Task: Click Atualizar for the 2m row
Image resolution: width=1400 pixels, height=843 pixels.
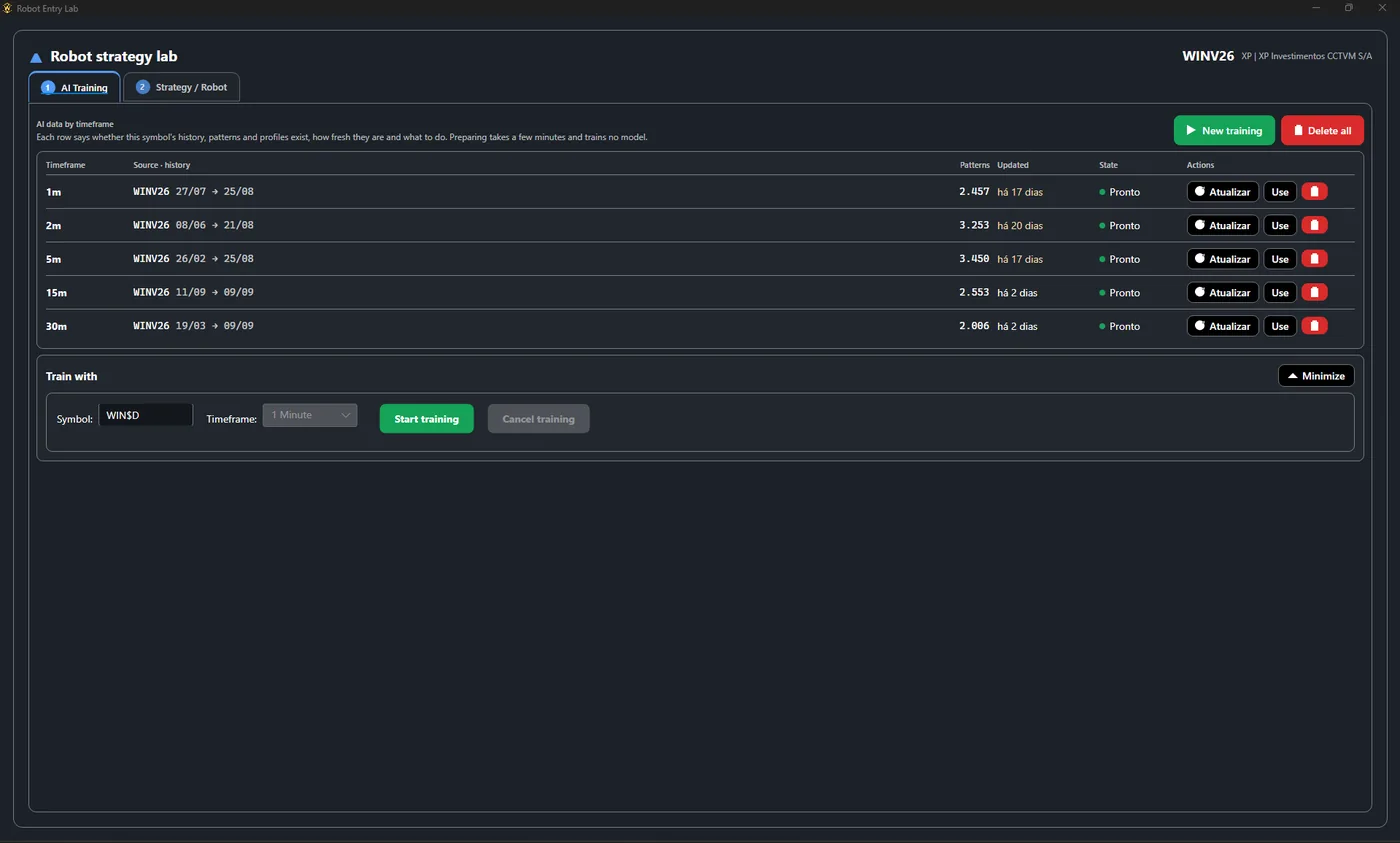Action: point(1222,225)
